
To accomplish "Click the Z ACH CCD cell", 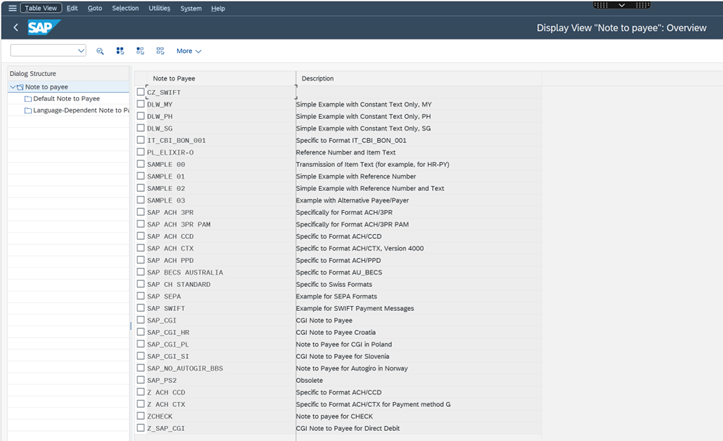I will coord(220,392).
